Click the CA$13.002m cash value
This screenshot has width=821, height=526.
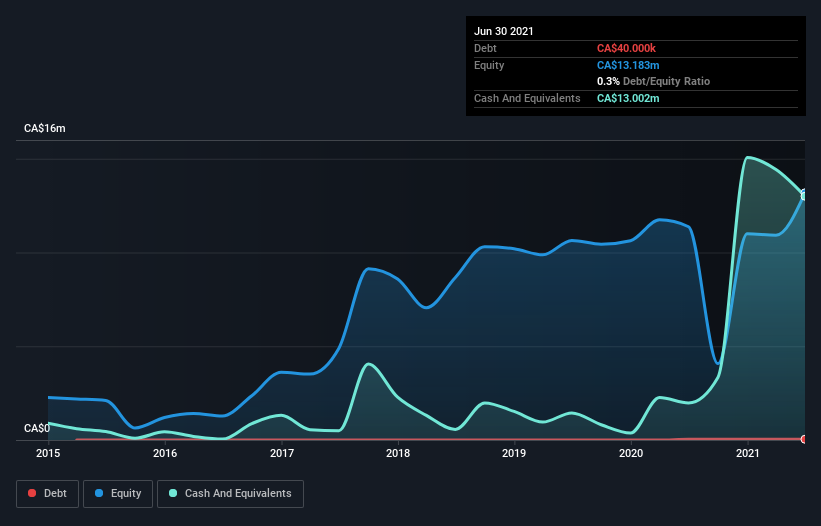point(628,98)
